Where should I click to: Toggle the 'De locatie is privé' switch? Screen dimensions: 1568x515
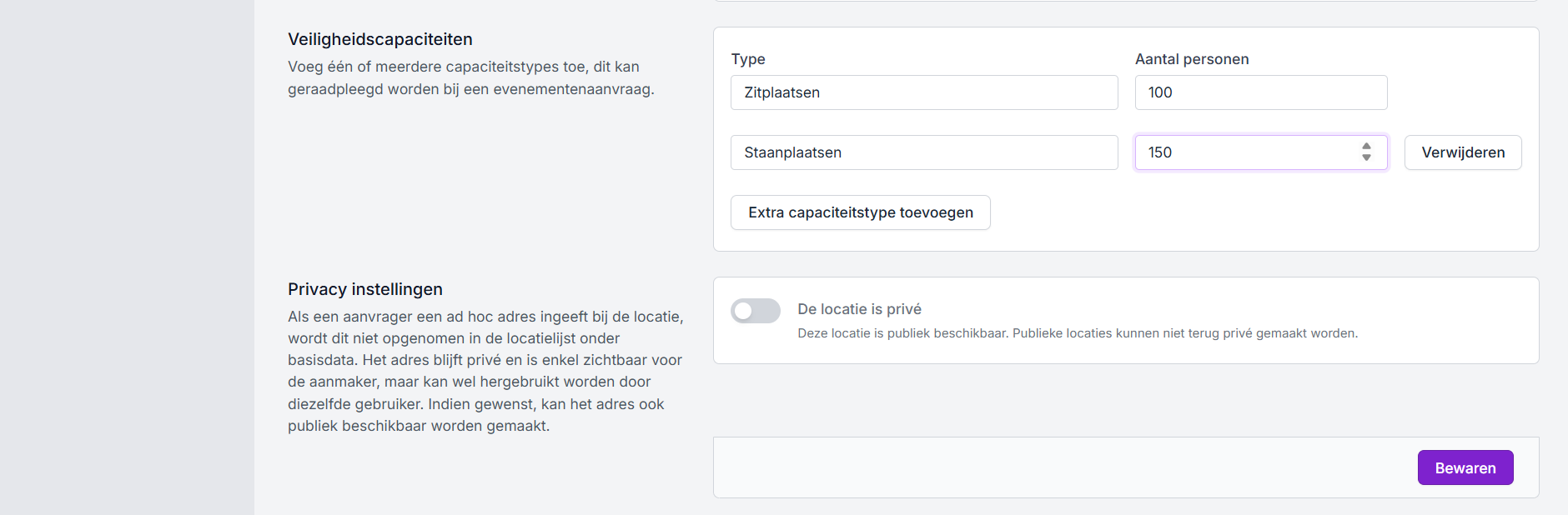click(755, 311)
